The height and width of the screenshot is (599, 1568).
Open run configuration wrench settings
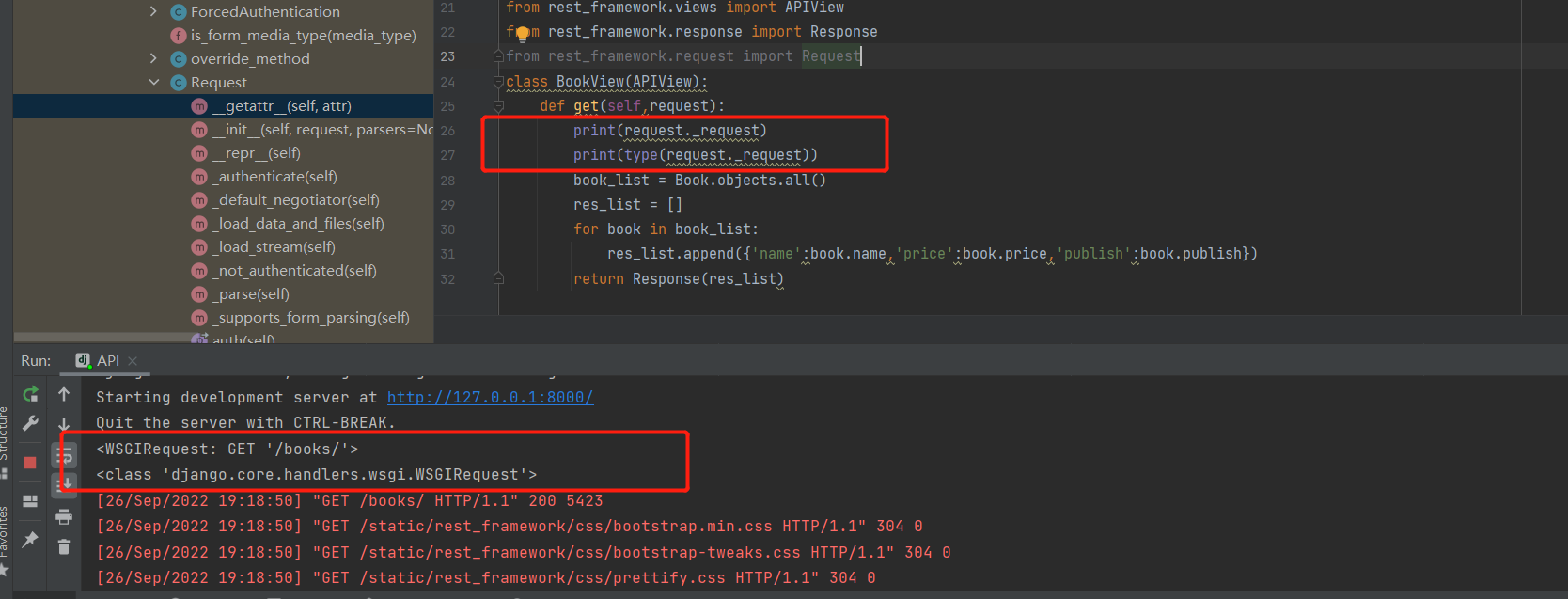(30, 423)
